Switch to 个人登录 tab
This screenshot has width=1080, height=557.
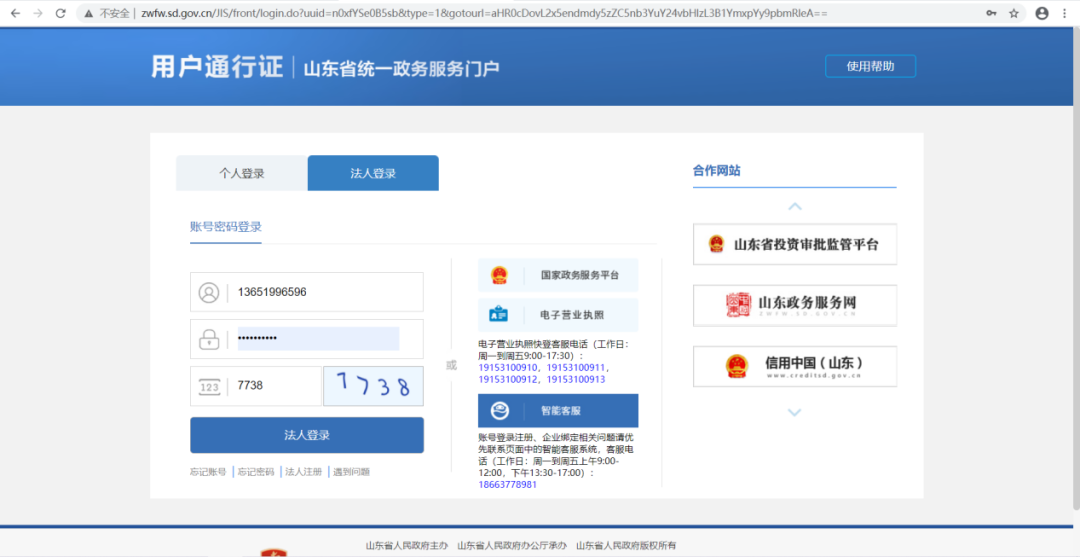[x=242, y=173]
